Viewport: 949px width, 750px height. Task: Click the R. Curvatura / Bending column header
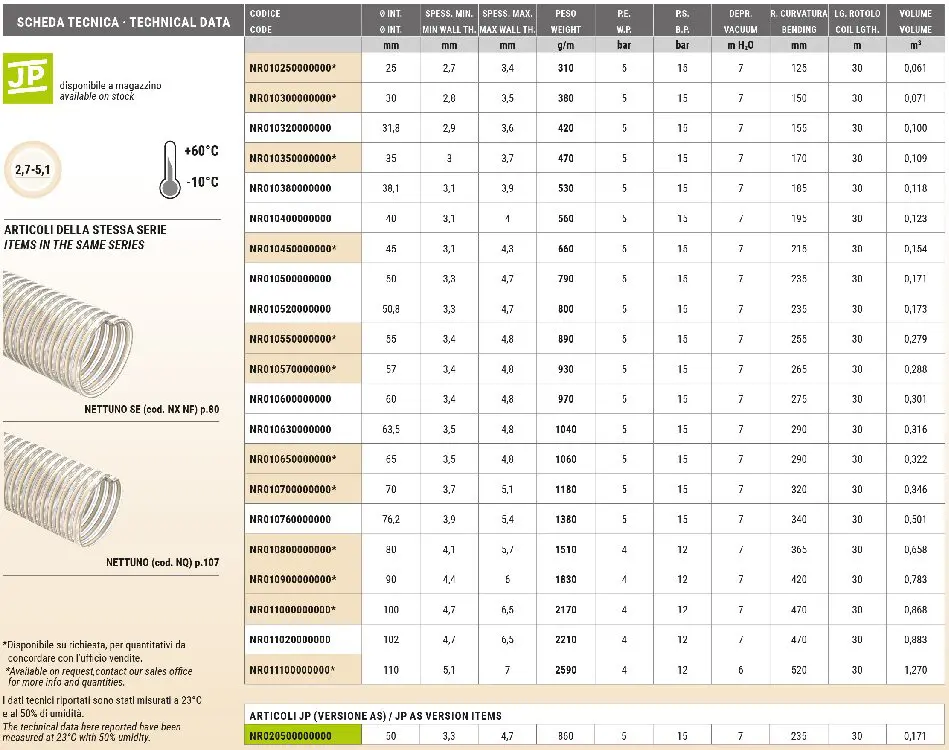[797, 21]
